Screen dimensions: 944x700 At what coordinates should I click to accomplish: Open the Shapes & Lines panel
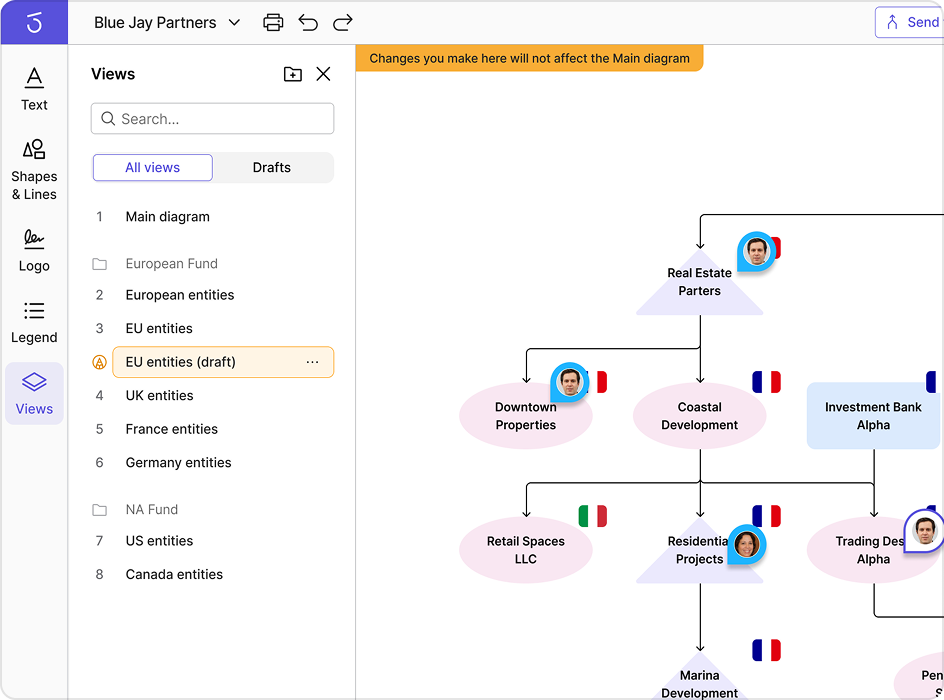pyautogui.click(x=34, y=165)
